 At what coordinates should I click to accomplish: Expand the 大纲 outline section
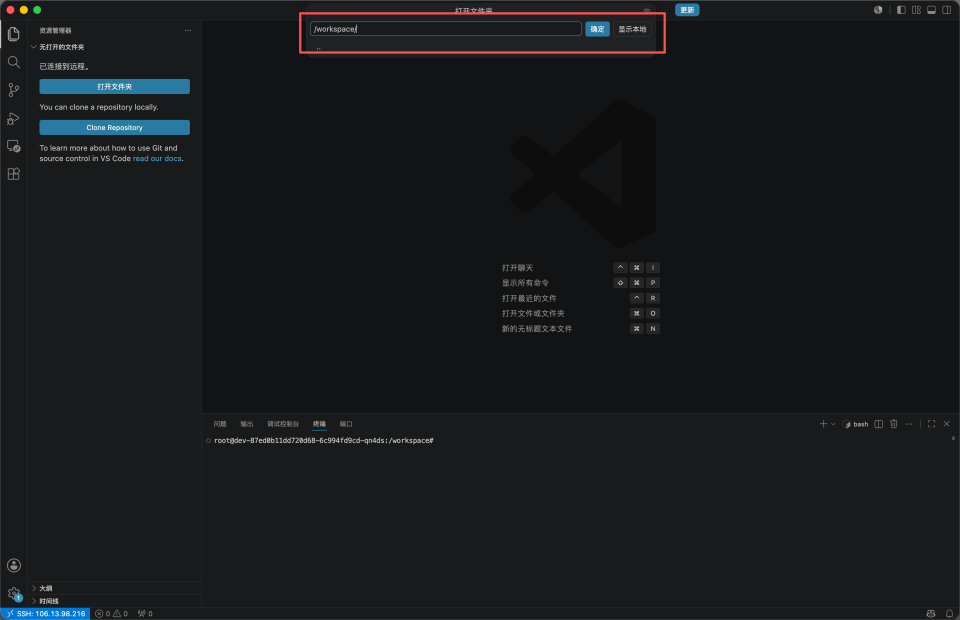(x=42, y=588)
